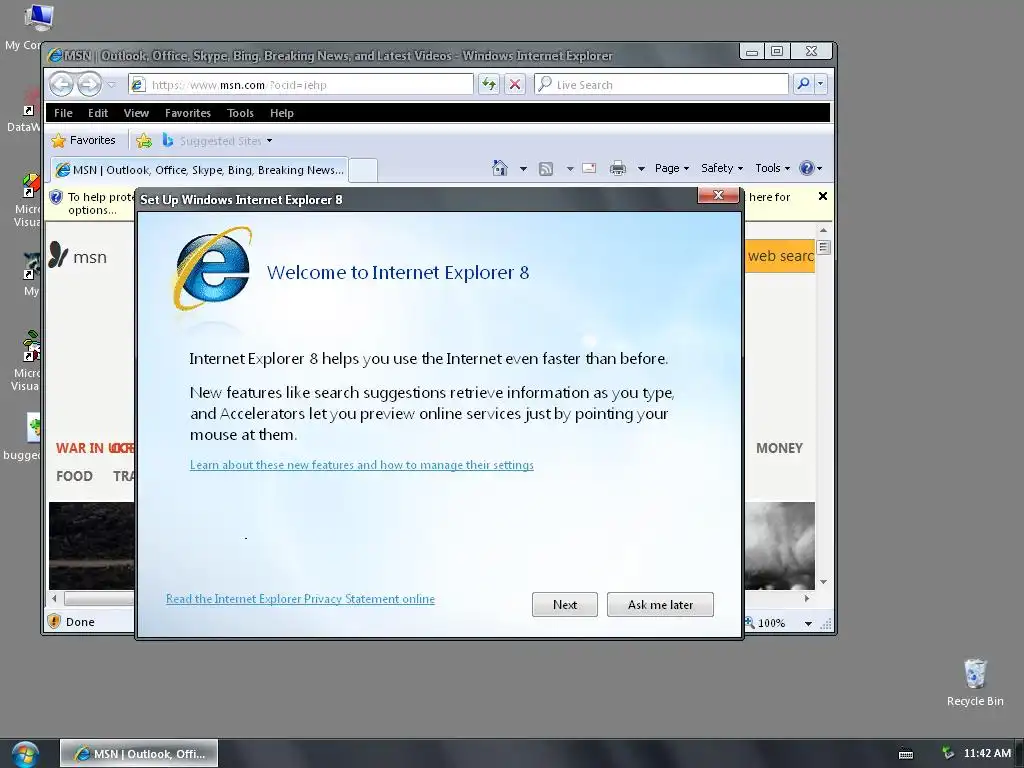The width and height of the screenshot is (1024, 768).
Task: Open the zoom level dropdown arrow
Action: [x=808, y=623]
